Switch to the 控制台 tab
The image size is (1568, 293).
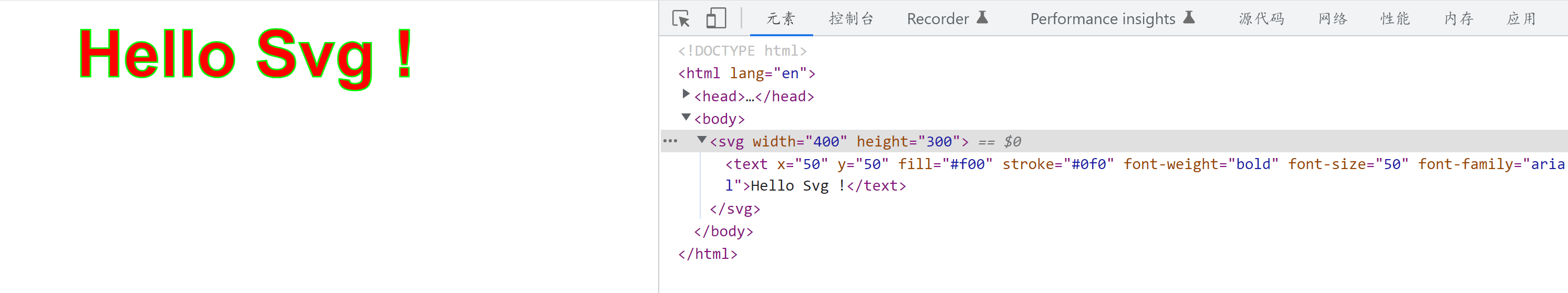pyautogui.click(x=851, y=19)
